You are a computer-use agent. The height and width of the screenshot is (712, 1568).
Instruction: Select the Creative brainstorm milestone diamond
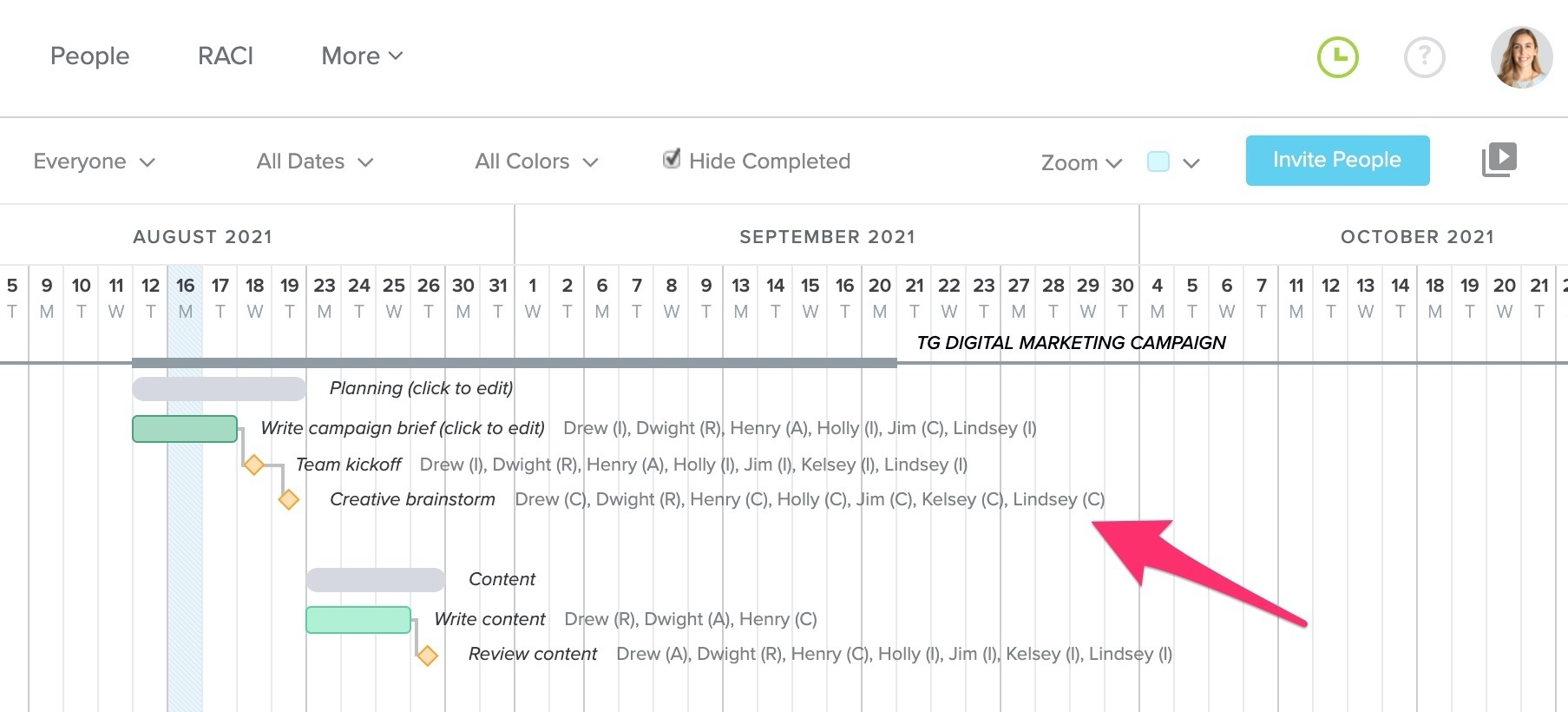coord(289,500)
